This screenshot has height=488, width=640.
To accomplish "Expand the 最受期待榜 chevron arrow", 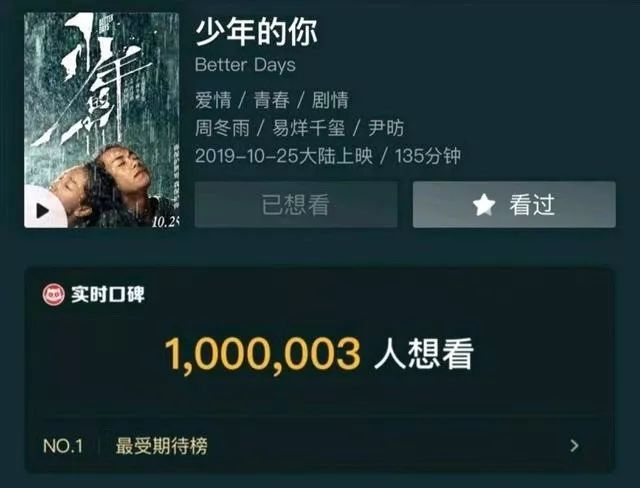I will pyautogui.click(x=574, y=445).
